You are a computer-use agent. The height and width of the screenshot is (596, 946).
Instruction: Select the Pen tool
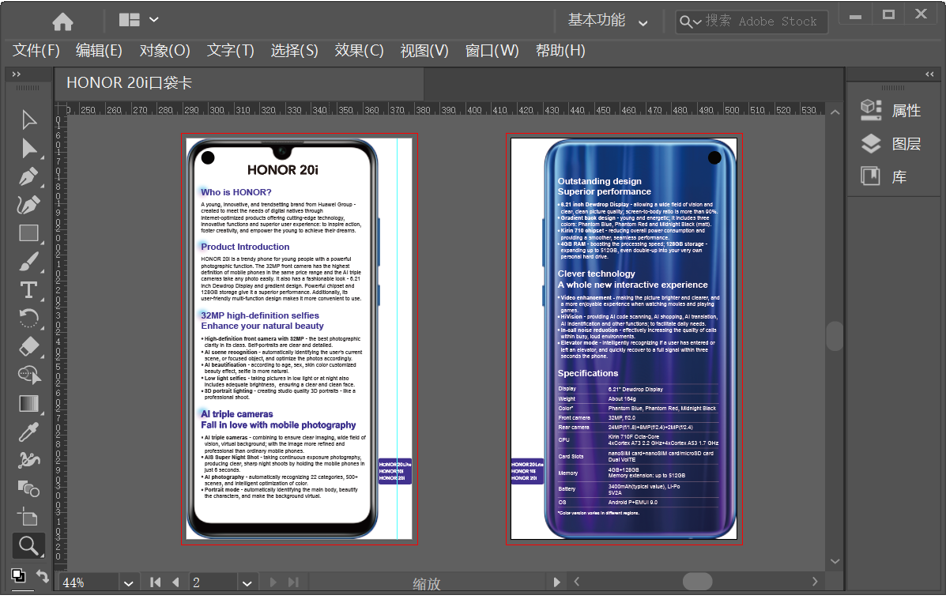pos(28,176)
